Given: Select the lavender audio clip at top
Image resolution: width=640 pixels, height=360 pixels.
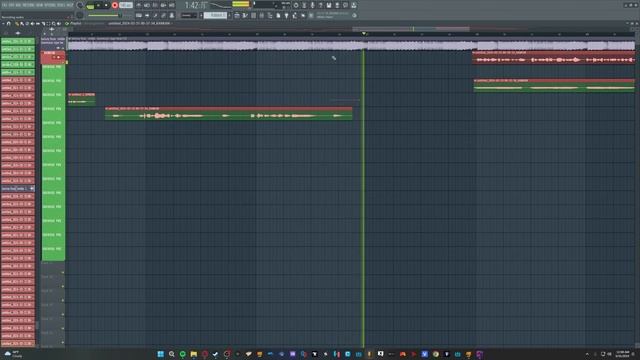Looking at the screenshot, I should (x=351, y=45).
